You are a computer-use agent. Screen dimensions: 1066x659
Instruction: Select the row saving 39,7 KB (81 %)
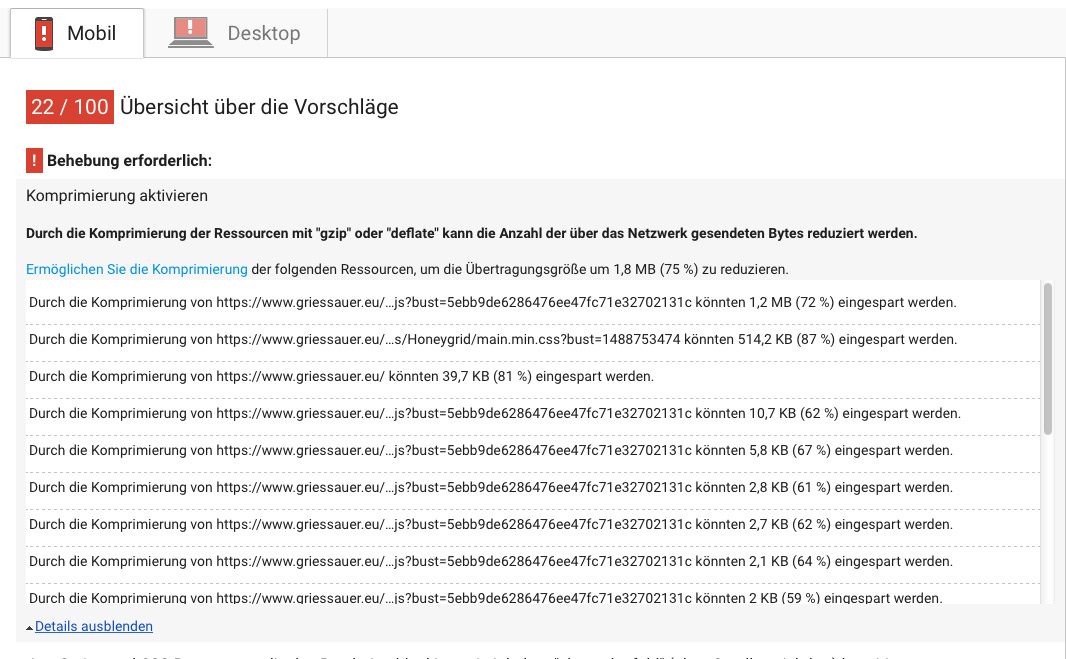(341, 376)
